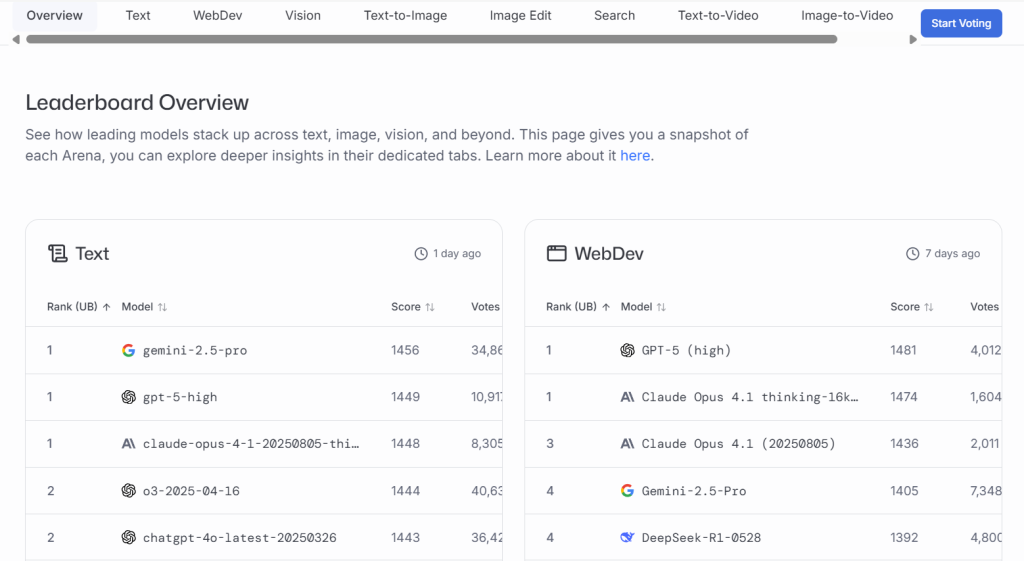Image resolution: width=1024 pixels, height=561 pixels.
Task: Switch to the WebDev tab
Action: (217, 16)
